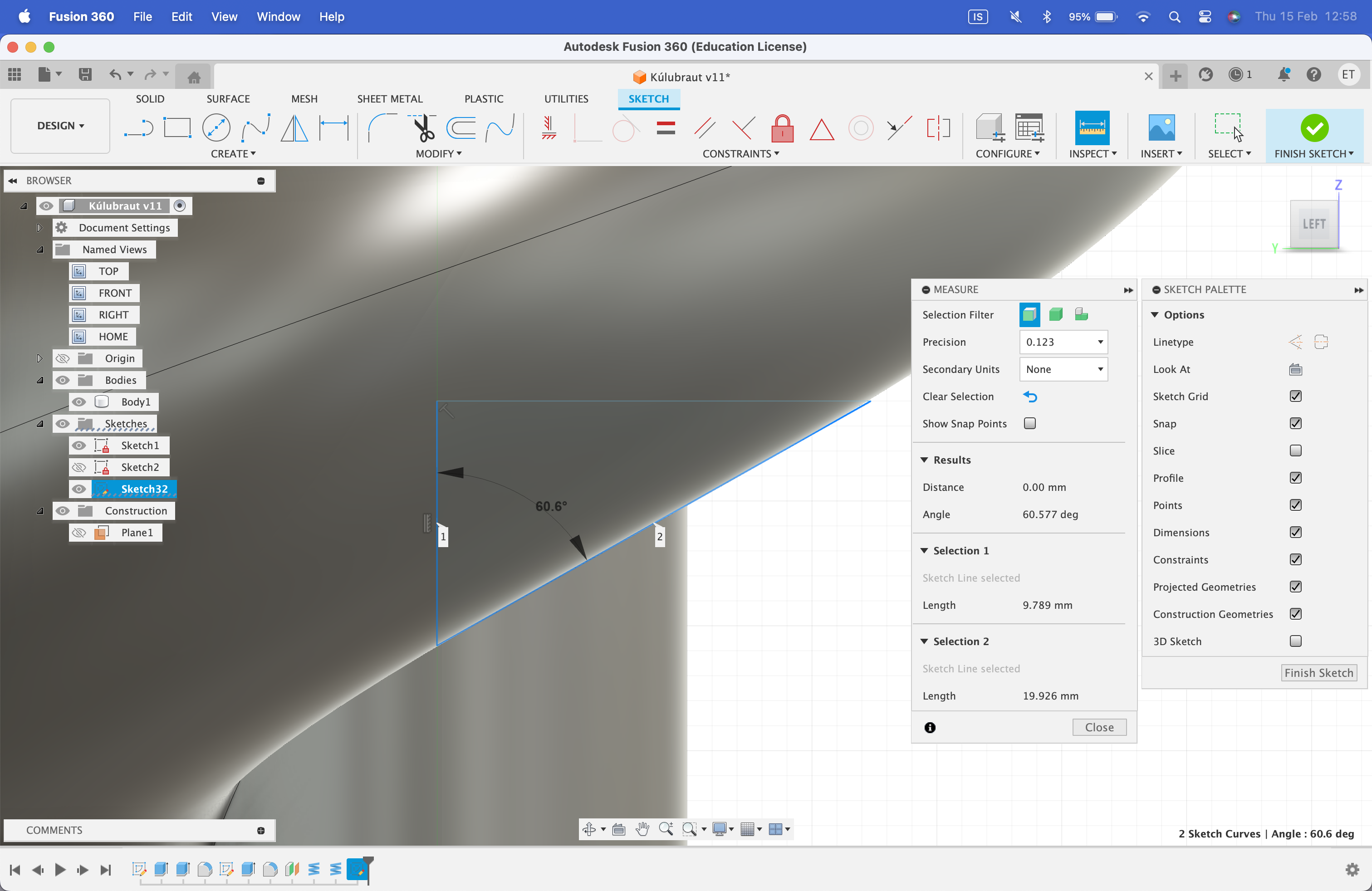Select the Offset modify tool

tap(461, 128)
